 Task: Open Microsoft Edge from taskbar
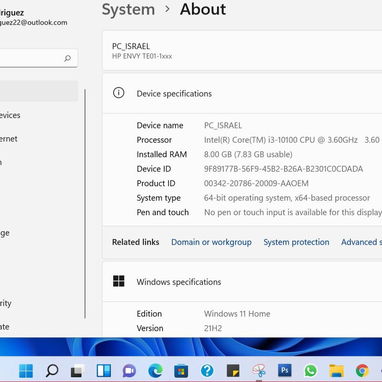coord(155,371)
